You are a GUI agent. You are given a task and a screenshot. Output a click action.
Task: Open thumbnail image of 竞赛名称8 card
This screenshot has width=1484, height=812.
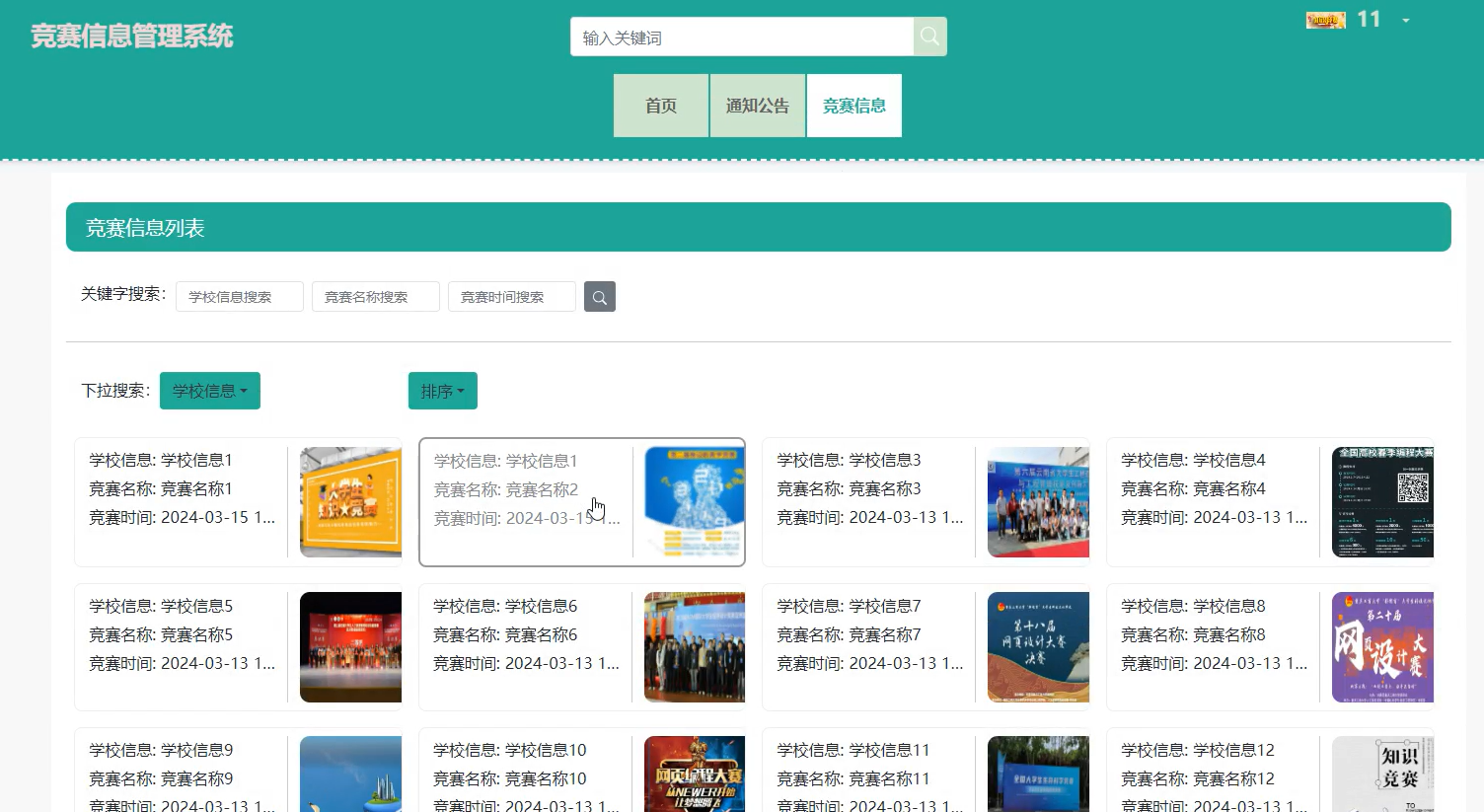(x=1382, y=647)
